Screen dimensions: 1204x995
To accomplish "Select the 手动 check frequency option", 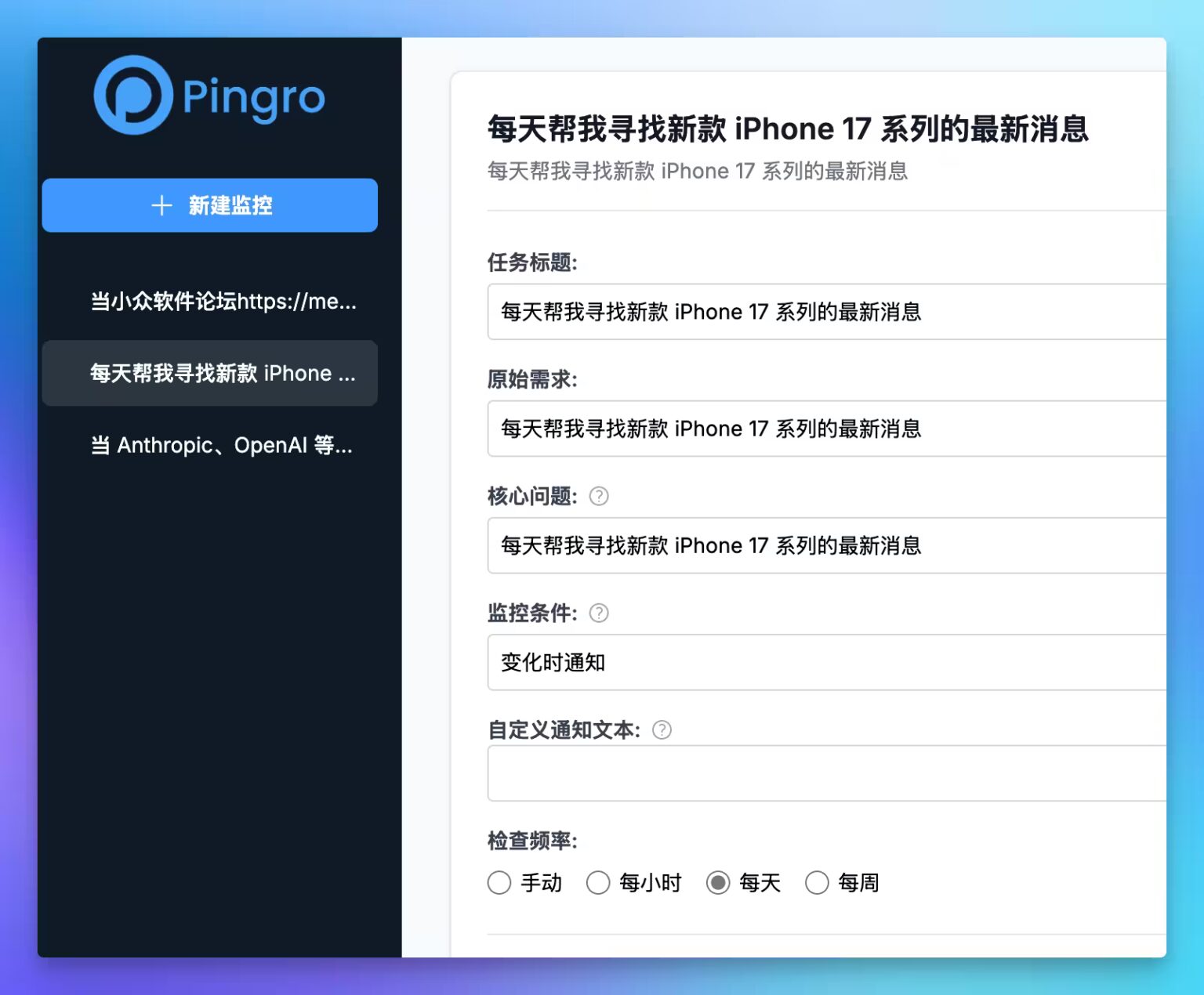I will (499, 882).
